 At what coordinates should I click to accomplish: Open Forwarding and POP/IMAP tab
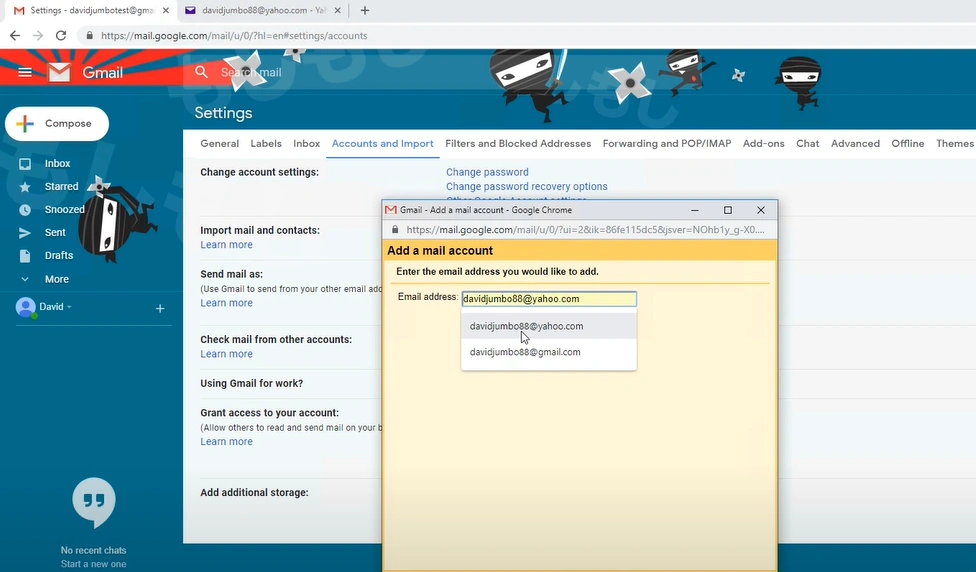pos(667,143)
